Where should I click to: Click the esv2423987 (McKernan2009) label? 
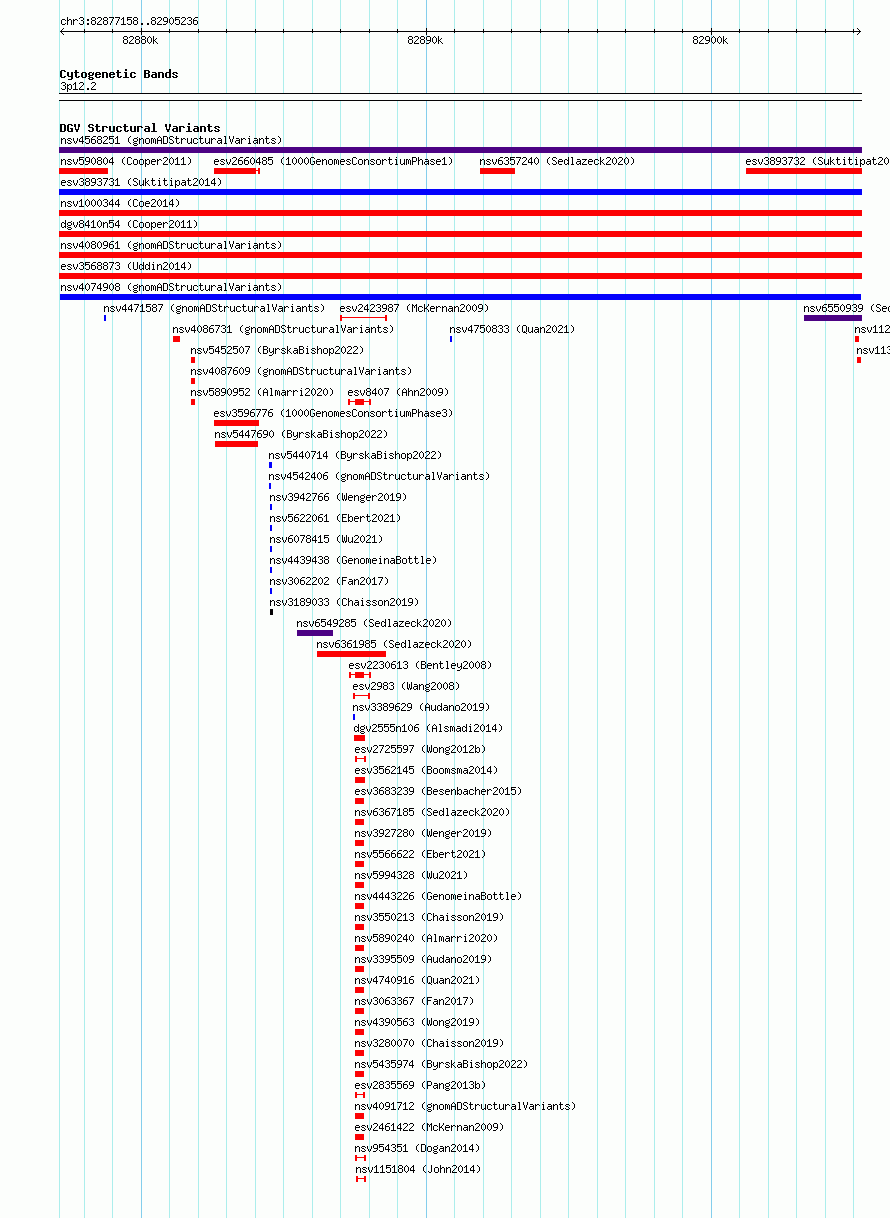414,308
